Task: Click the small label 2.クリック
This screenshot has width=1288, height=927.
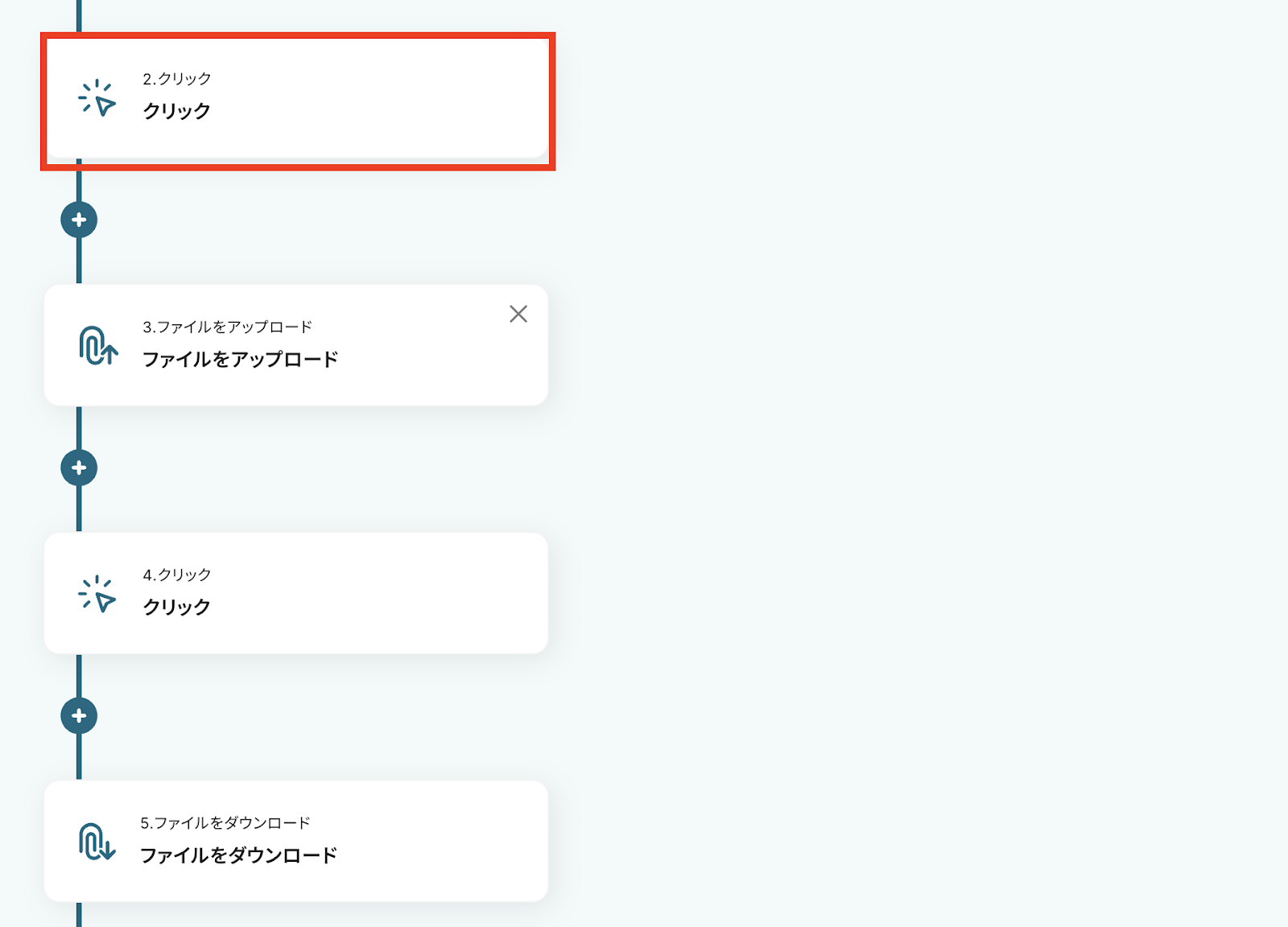Action: pos(177,79)
